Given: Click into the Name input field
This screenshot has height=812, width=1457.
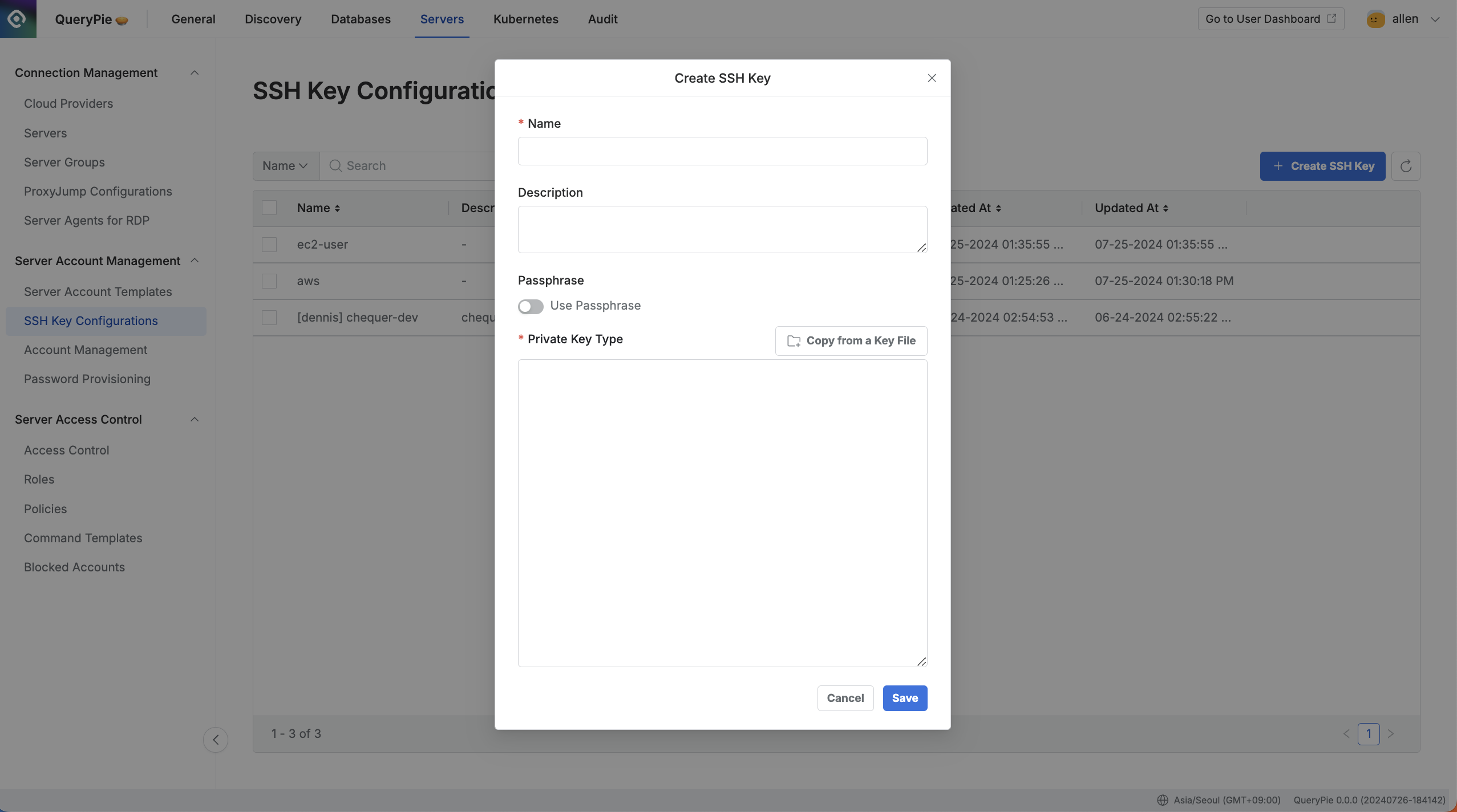Looking at the screenshot, I should click(x=722, y=151).
